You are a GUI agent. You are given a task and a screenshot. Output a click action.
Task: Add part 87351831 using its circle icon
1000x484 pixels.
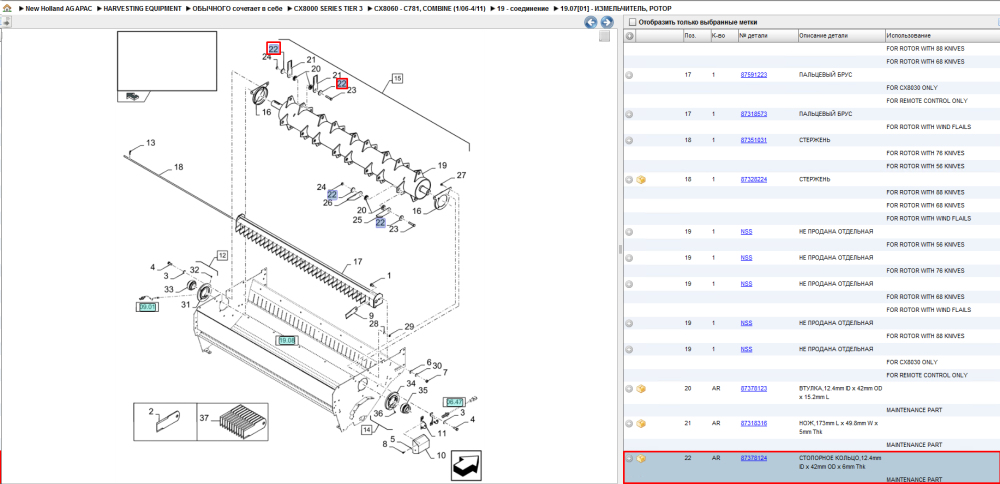629,140
